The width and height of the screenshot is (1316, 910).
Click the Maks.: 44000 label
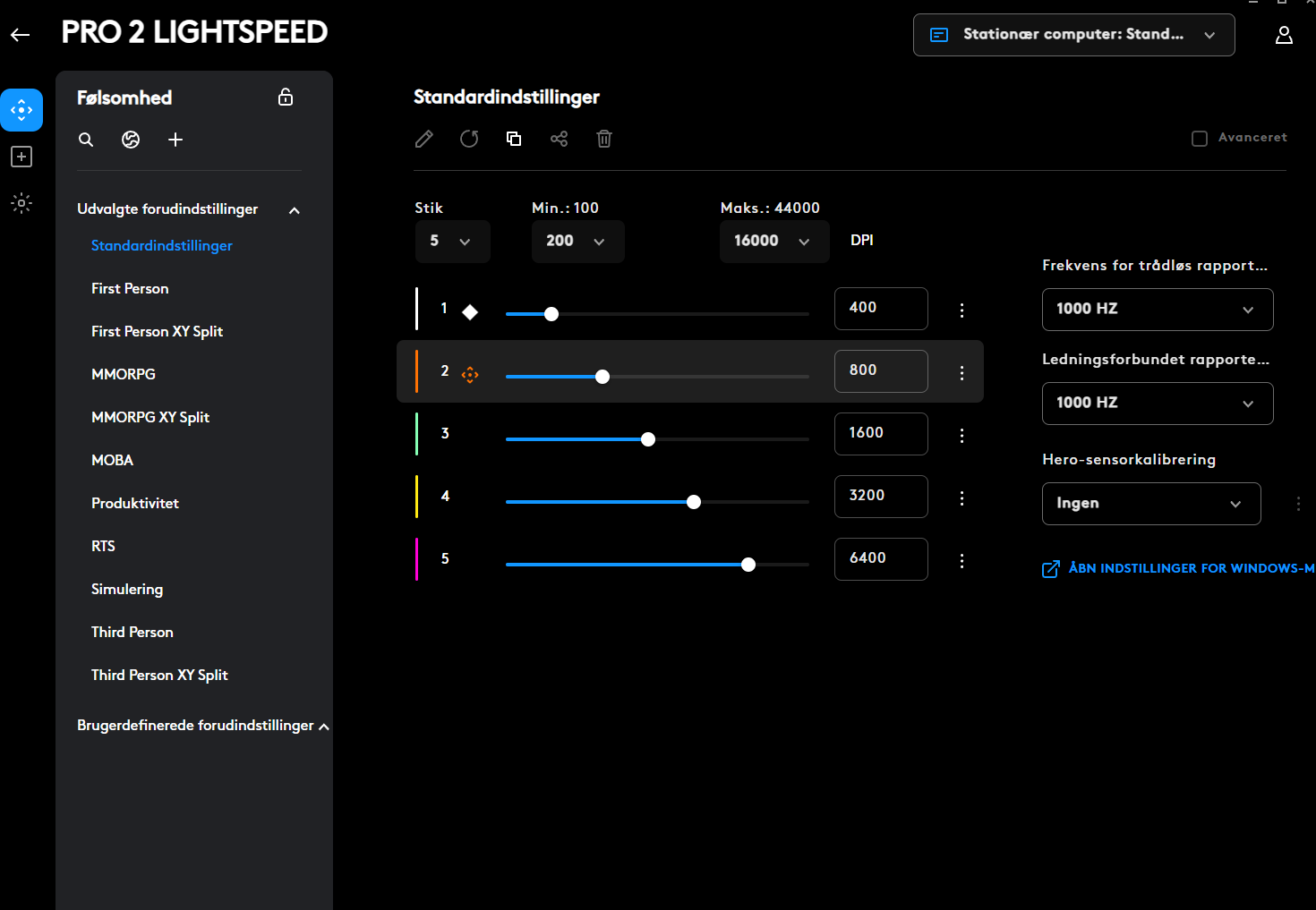(770, 208)
